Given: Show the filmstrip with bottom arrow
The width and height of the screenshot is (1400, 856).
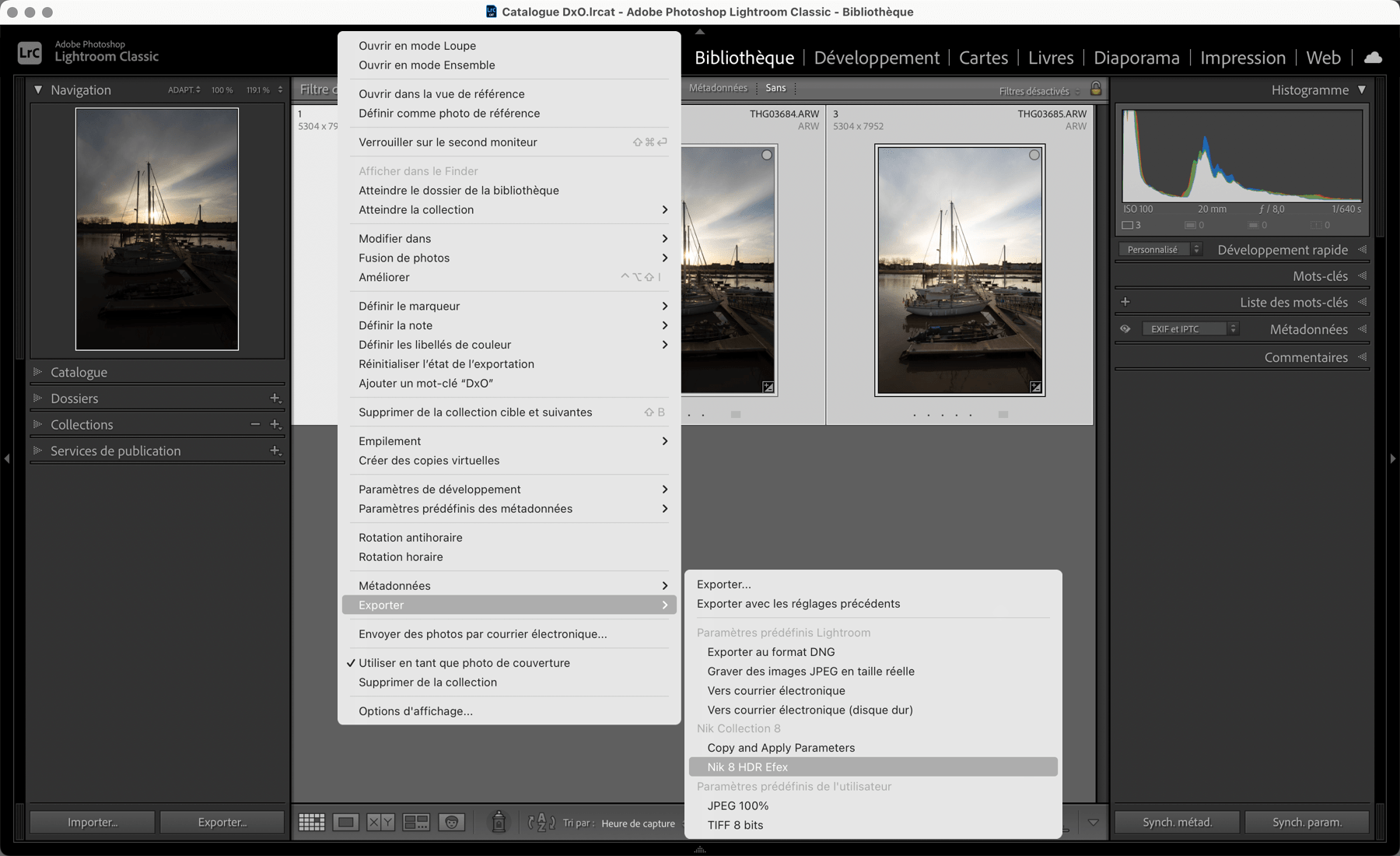Looking at the screenshot, I should [x=700, y=849].
